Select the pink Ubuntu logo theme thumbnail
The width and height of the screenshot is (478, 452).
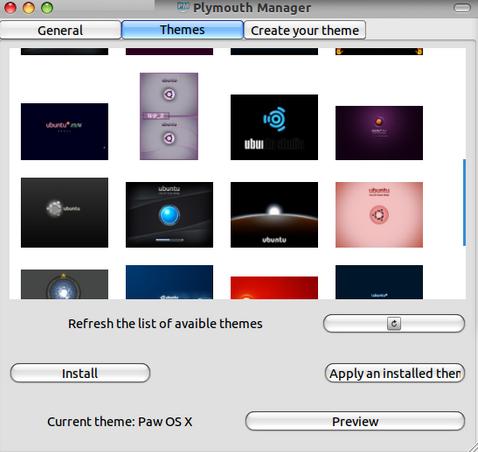379,215
